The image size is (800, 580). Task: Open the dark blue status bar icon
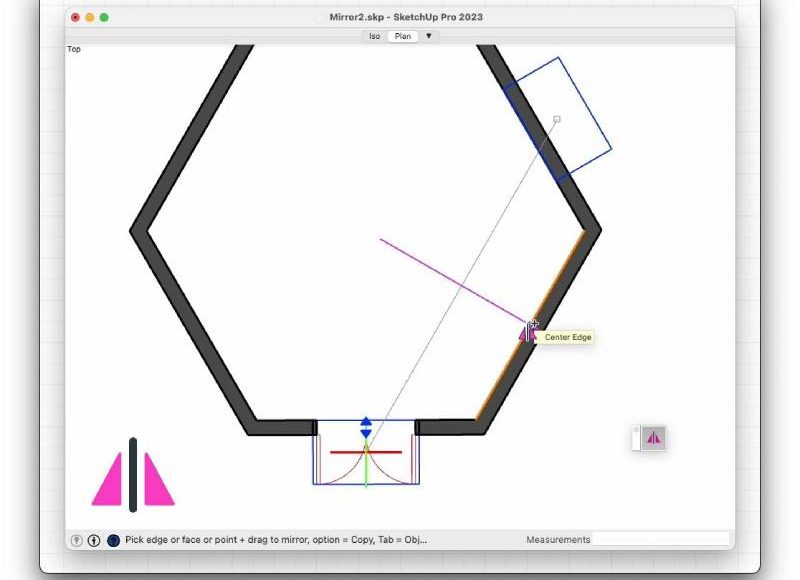click(113, 540)
